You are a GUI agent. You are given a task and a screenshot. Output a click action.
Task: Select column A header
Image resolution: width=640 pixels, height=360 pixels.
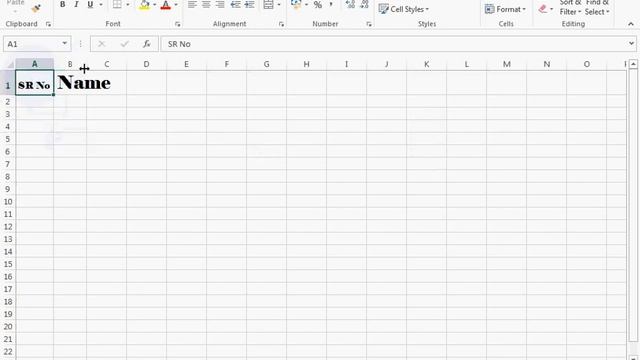coord(34,64)
